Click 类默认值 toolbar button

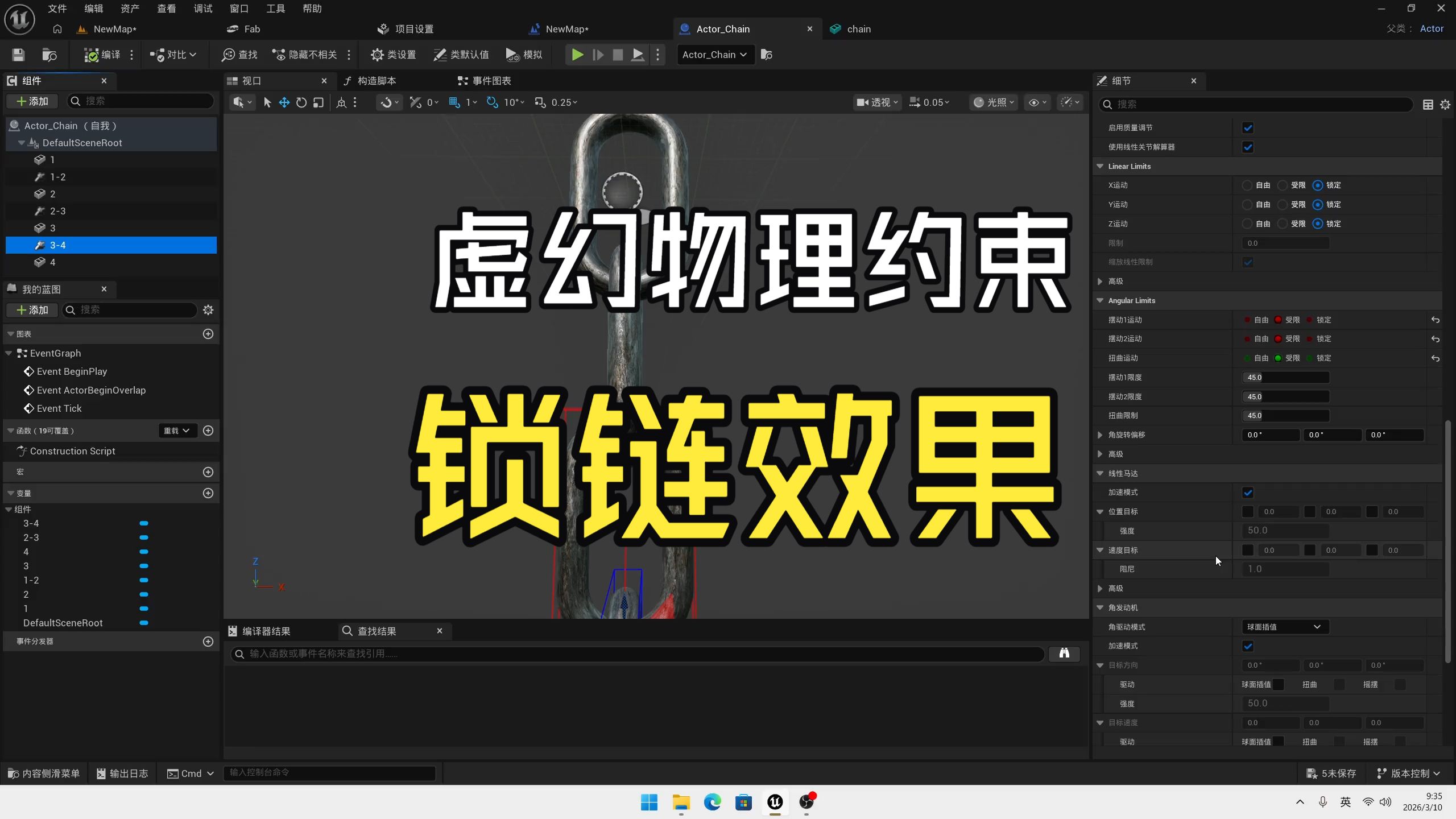click(x=461, y=55)
